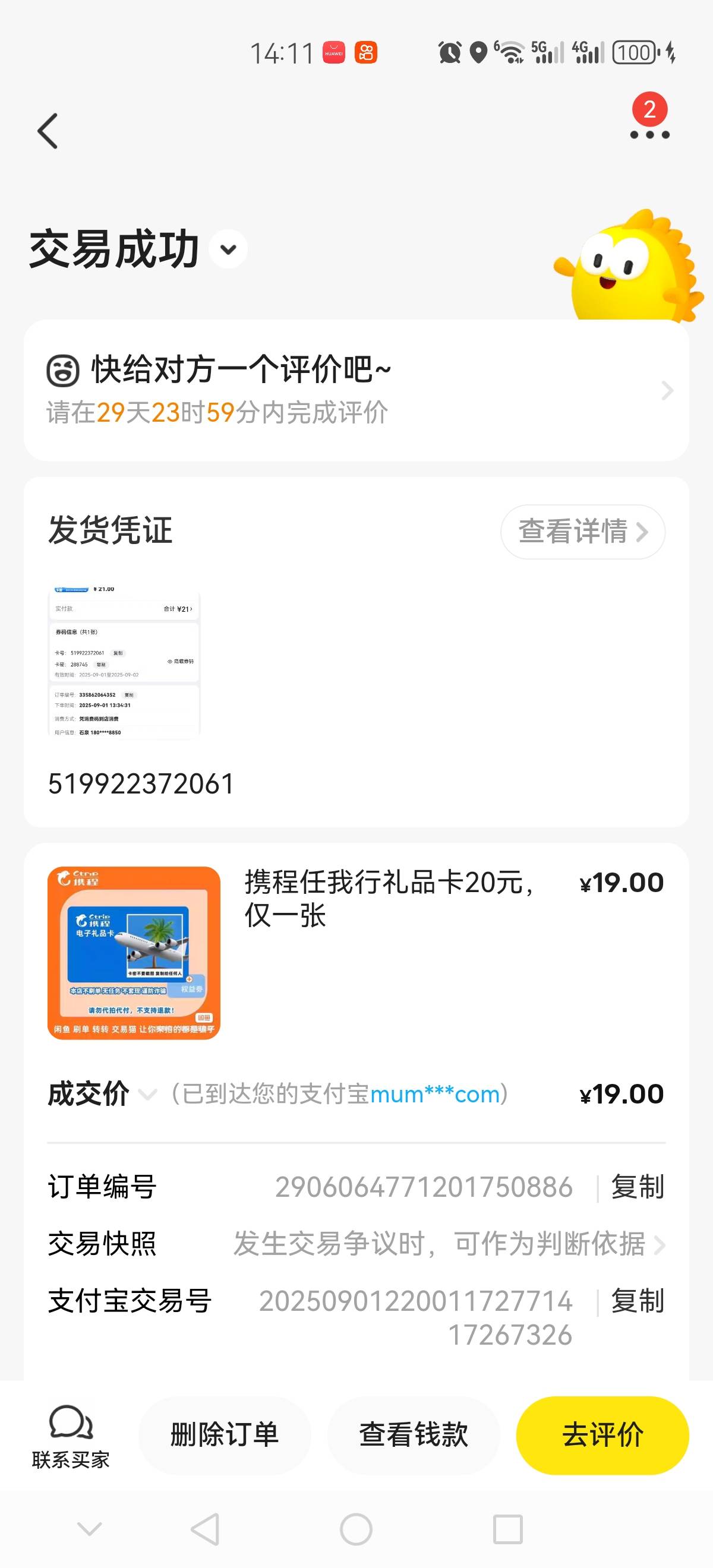Tap the emoji face review icon
Image resolution: width=713 pixels, height=1568 pixels.
click(x=63, y=371)
